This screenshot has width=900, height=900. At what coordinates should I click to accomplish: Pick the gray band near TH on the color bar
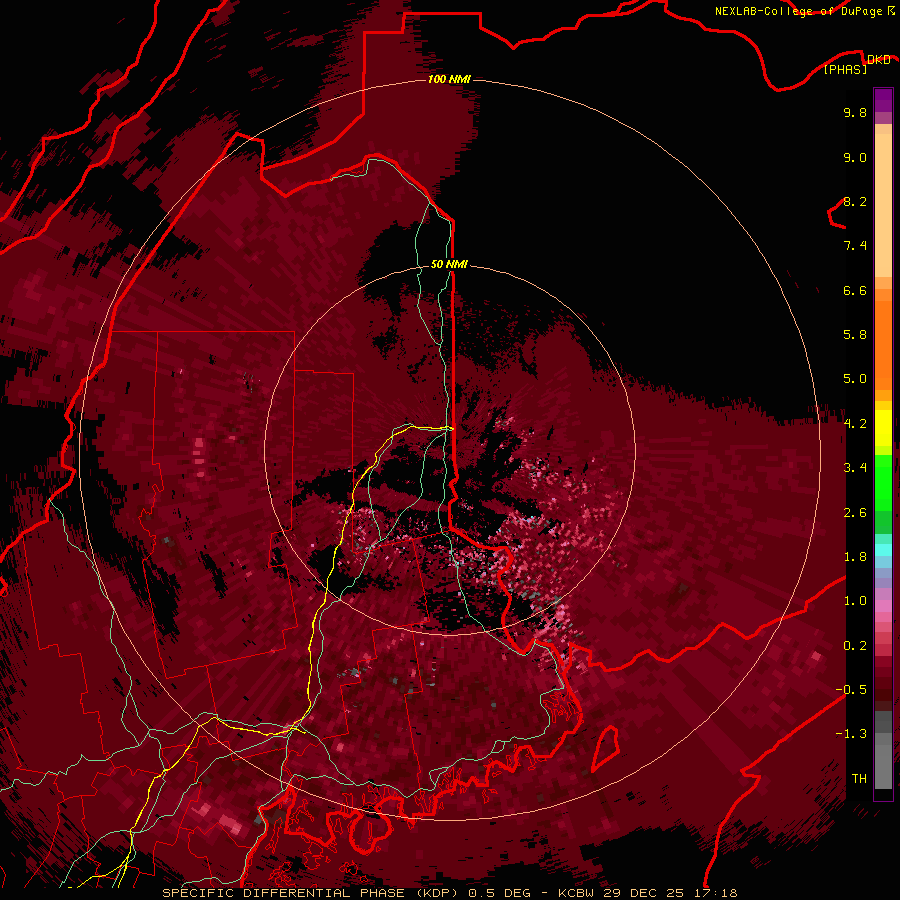[883, 766]
